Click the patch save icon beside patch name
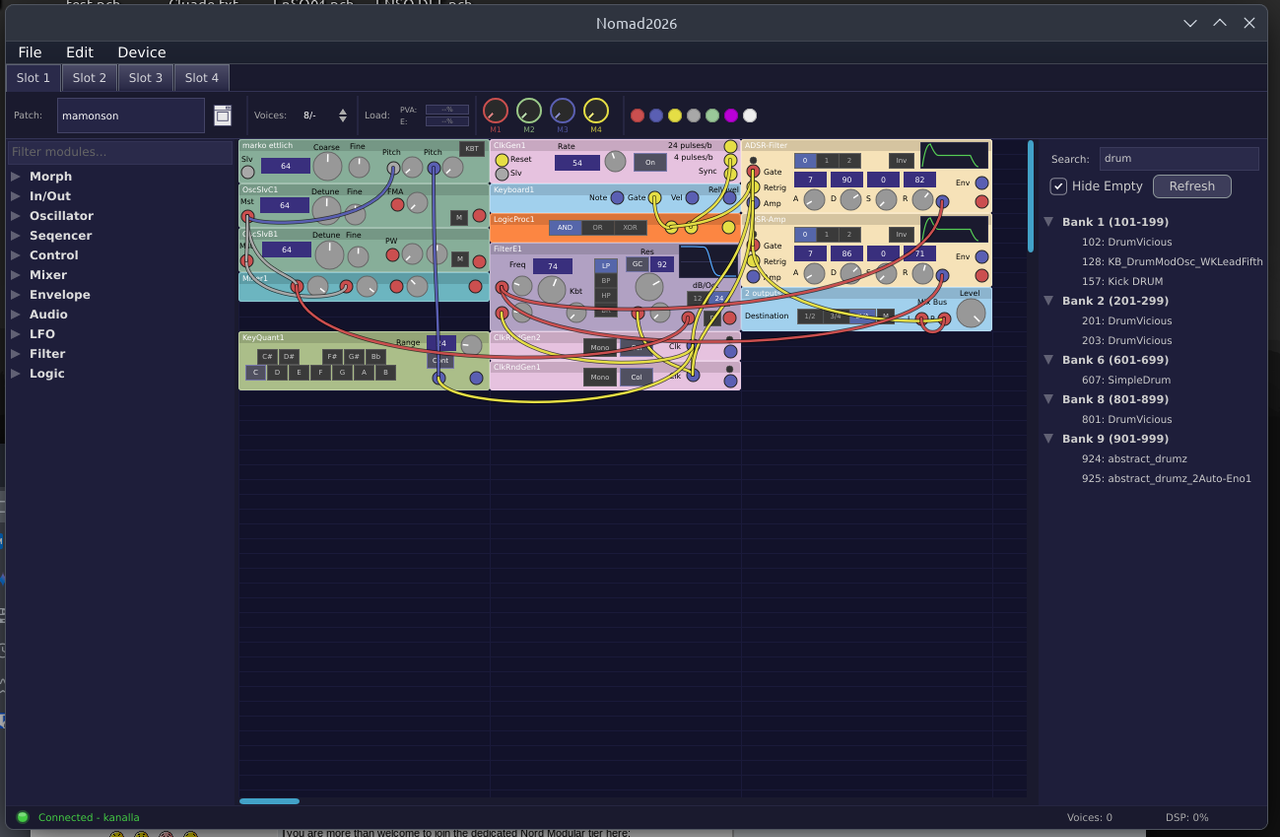Screen dimensions: 1280x837 pyautogui.click(x=223, y=116)
